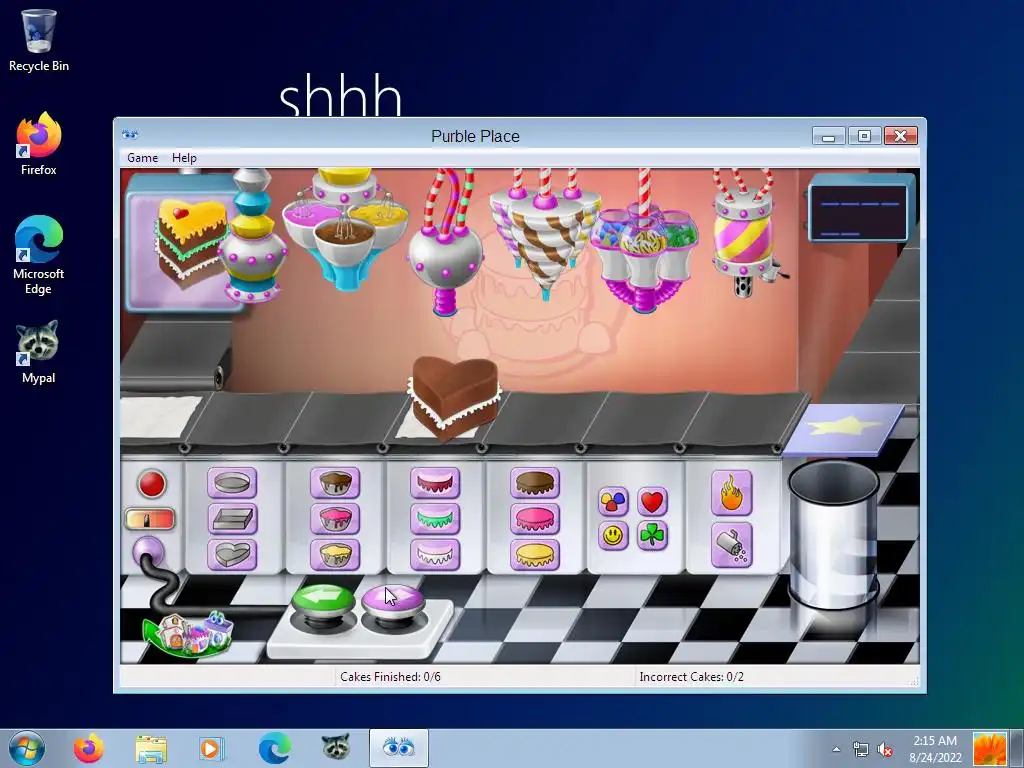Hit the red round stop button
The width and height of the screenshot is (1024, 768).
(152, 485)
